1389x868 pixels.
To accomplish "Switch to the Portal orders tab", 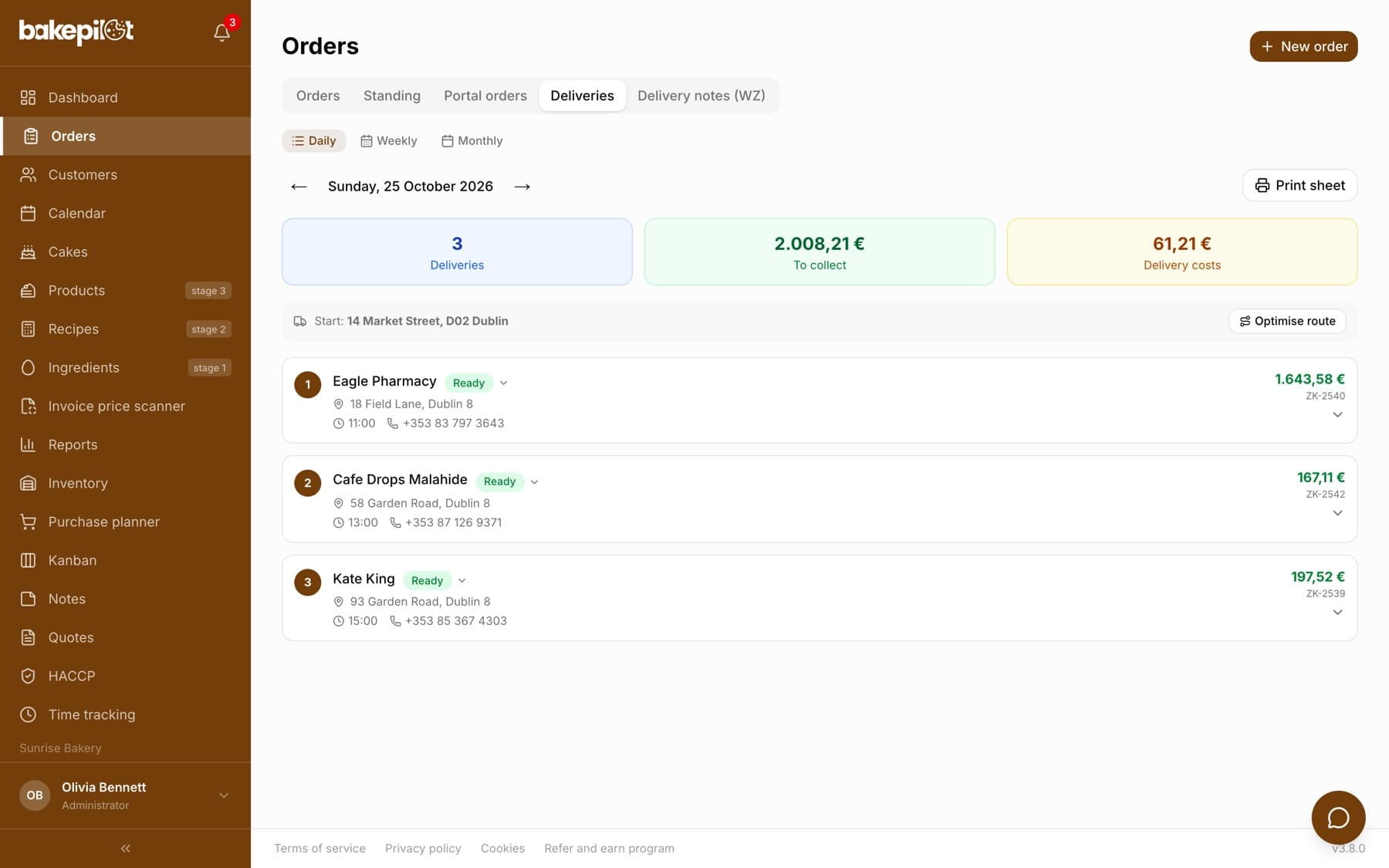I will point(485,96).
